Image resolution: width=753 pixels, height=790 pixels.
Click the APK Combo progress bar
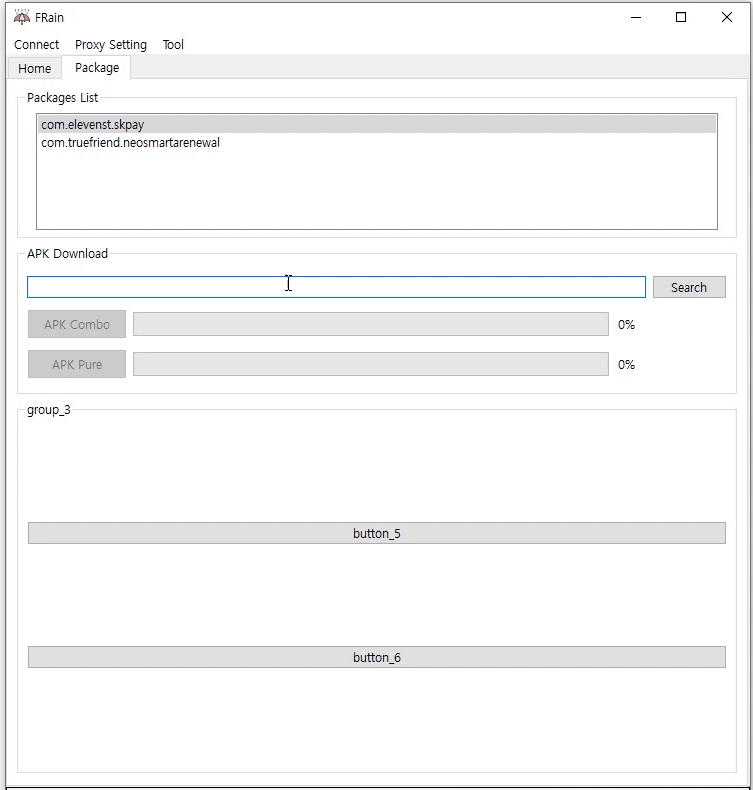371,324
